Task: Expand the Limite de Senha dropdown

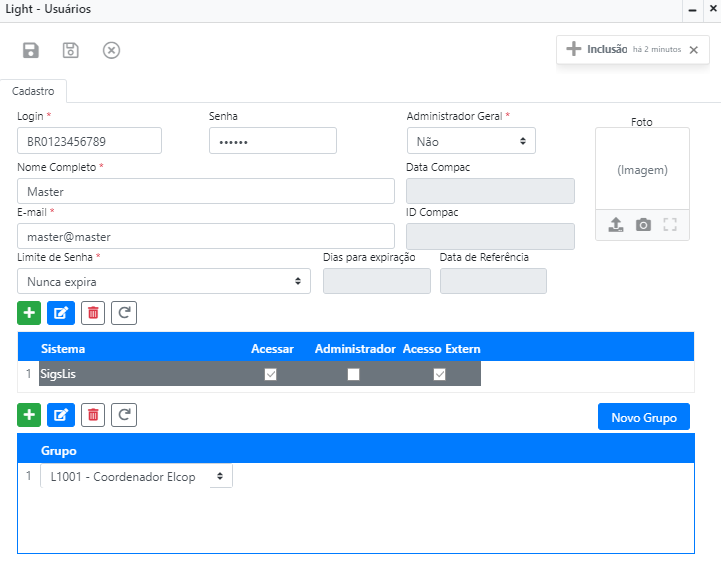Action: (x=164, y=281)
